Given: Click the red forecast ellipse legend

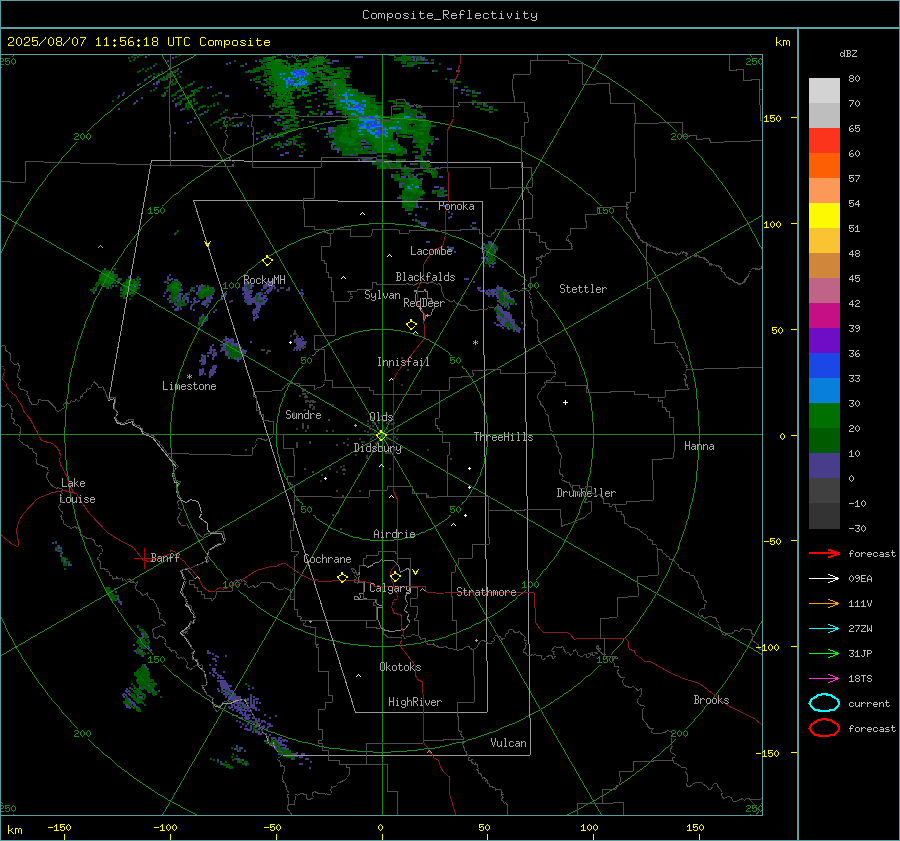Looking at the screenshot, I should (x=824, y=728).
